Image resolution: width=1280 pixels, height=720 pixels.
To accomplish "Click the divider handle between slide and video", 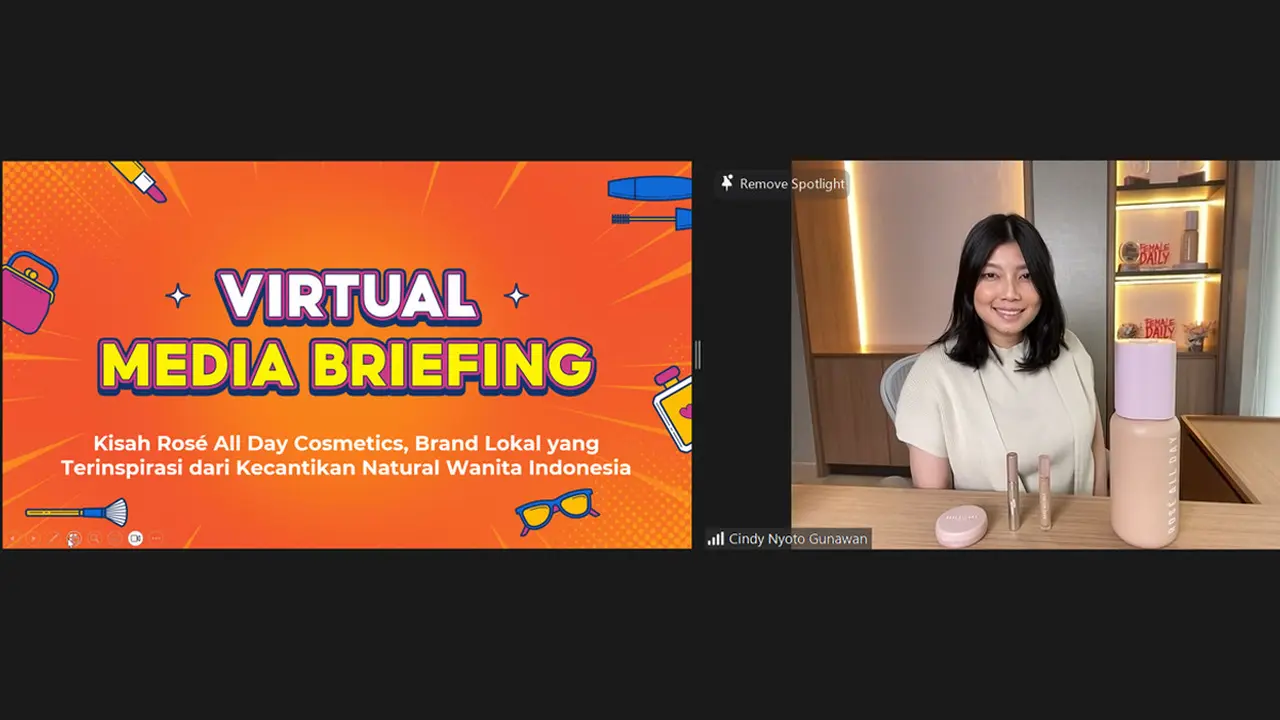I will click(697, 355).
